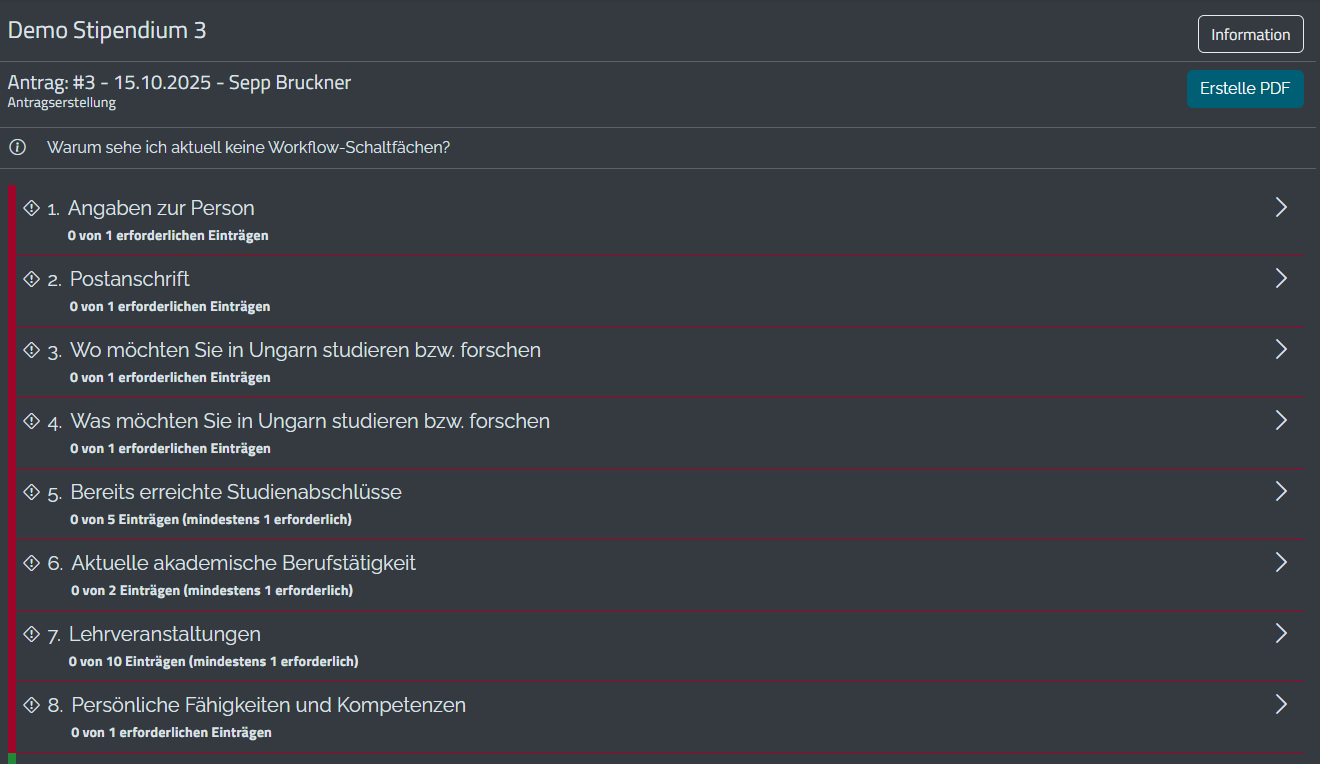
Task: Click the info circle icon in the notice bar
Action: tap(17, 147)
